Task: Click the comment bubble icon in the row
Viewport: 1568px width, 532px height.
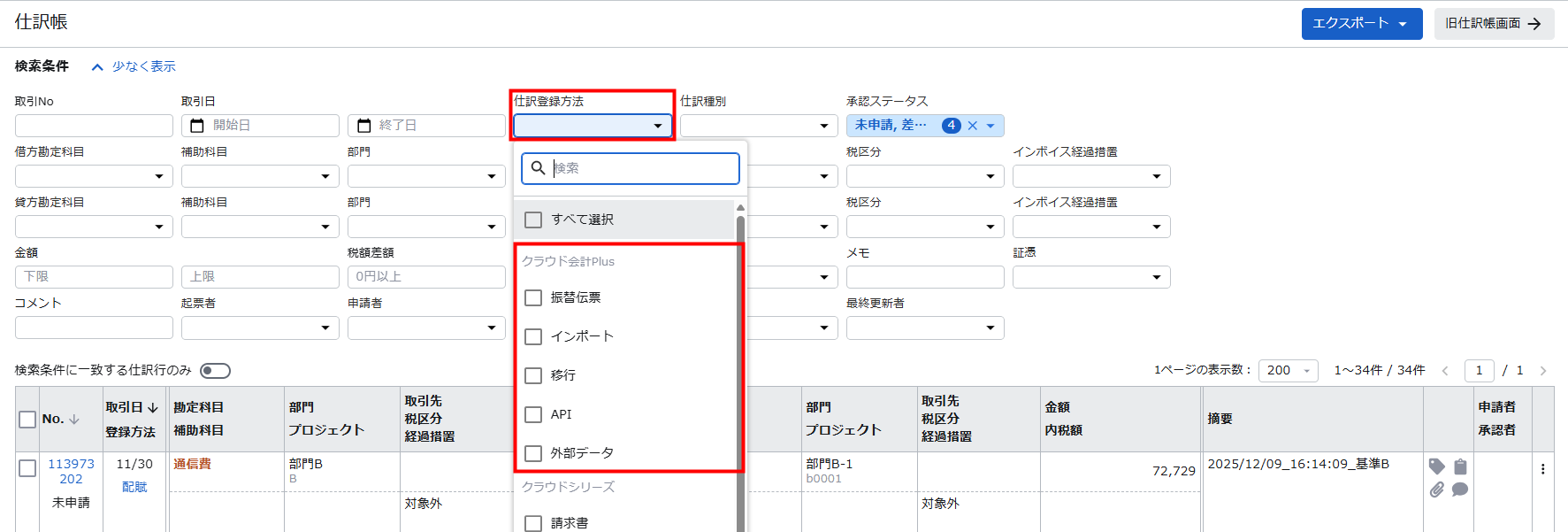Action: (x=1460, y=490)
